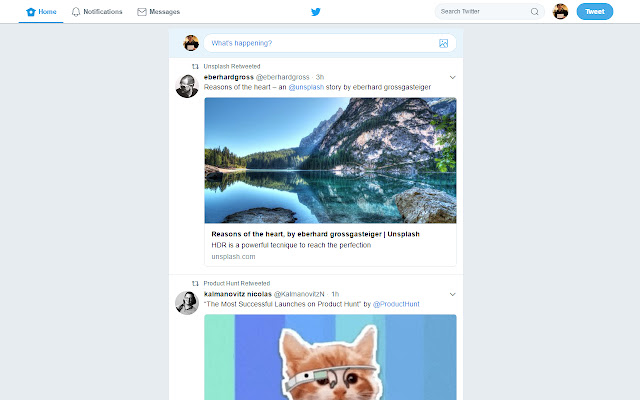Image resolution: width=640 pixels, height=400 pixels.
Task: Open the cat with glasses image
Action: (330, 357)
